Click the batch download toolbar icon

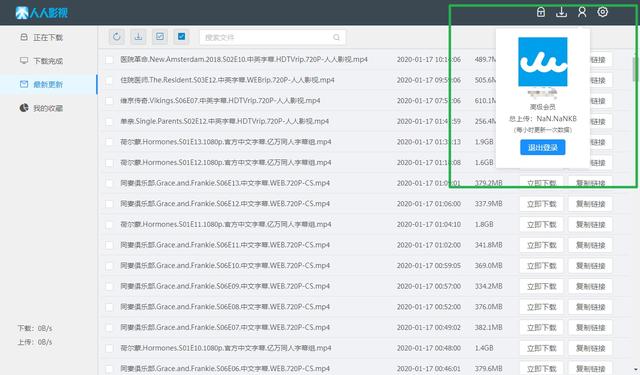pyautogui.click(x=138, y=37)
